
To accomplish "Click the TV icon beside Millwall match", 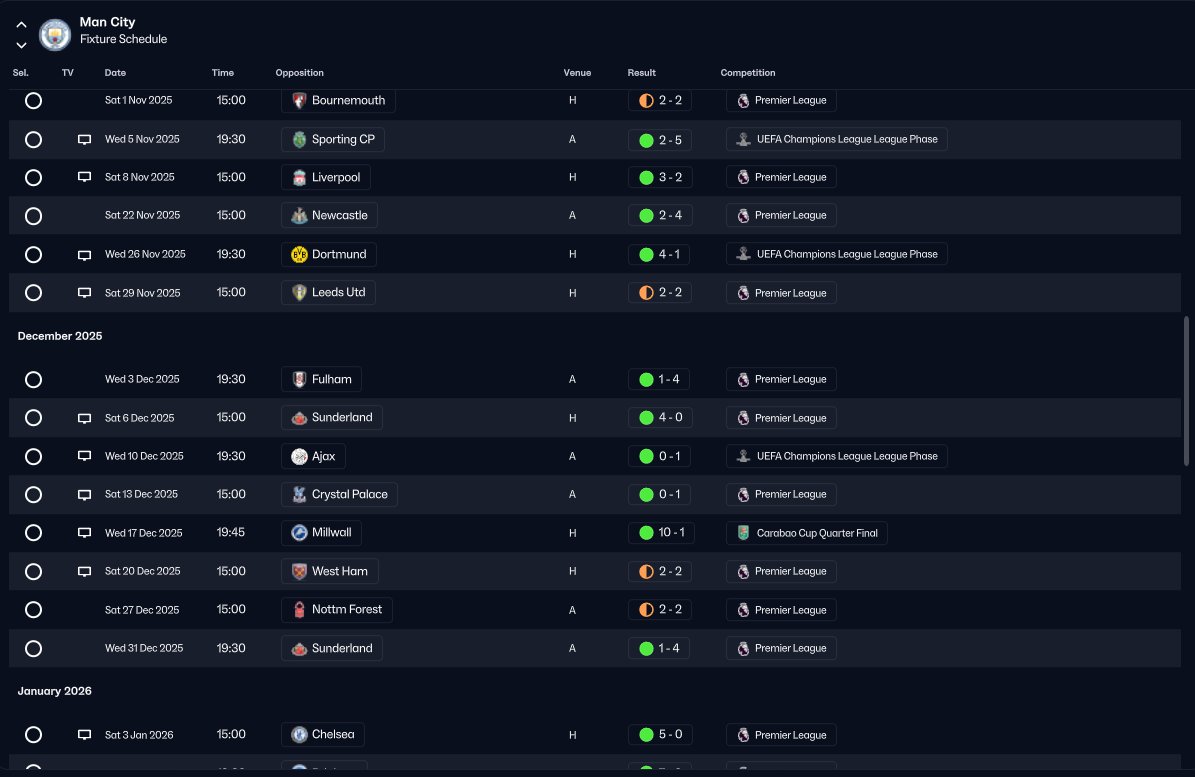I will pyautogui.click(x=85, y=532).
